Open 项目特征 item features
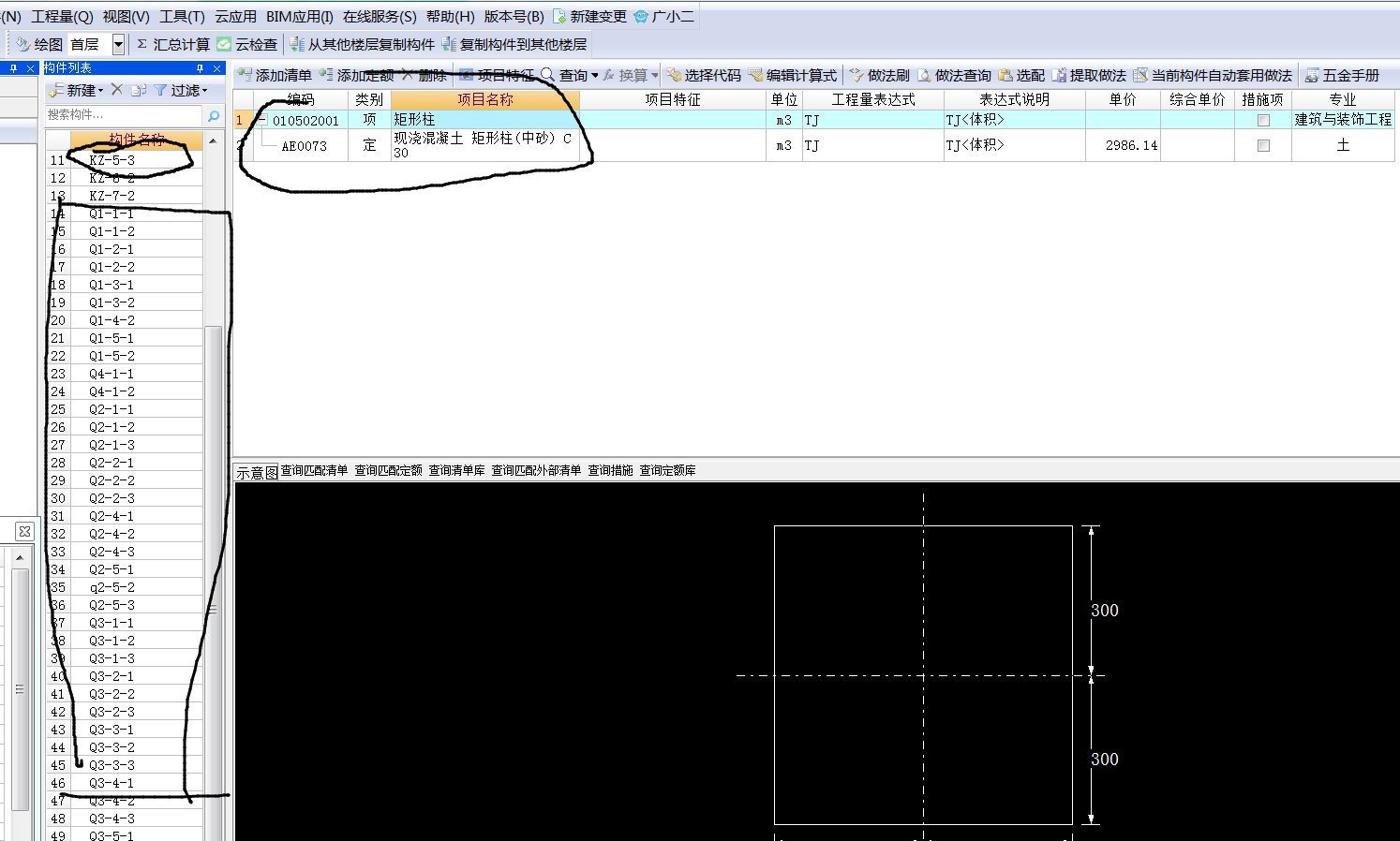This screenshot has height=841, width=1400. coord(497,75)
